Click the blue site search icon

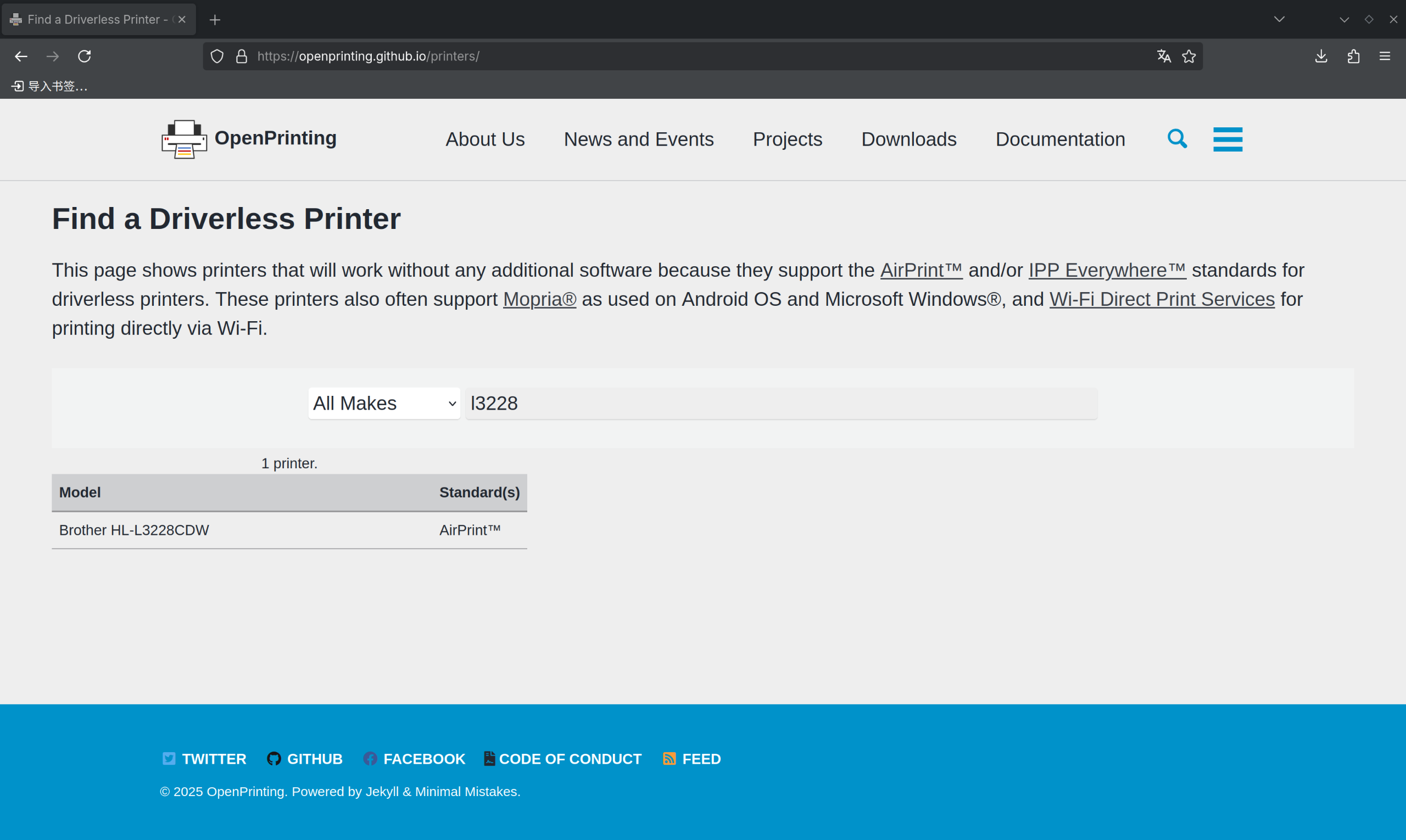[1177, 139]
